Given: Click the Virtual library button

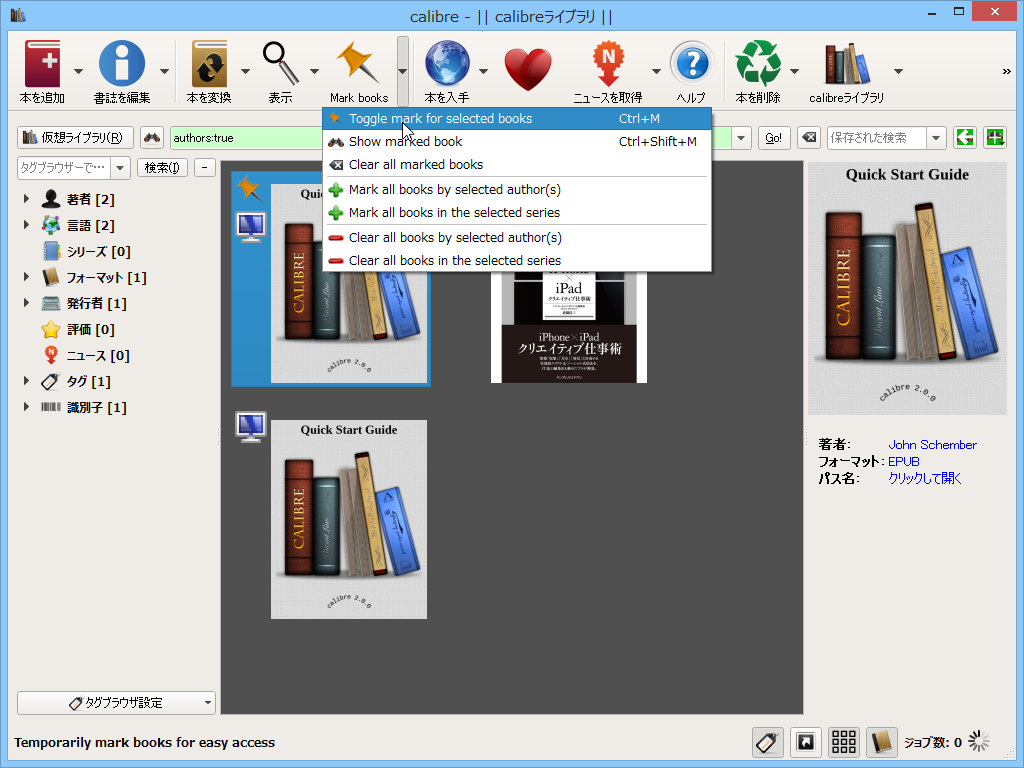Looking at the screenshot, I should [75, 138].
